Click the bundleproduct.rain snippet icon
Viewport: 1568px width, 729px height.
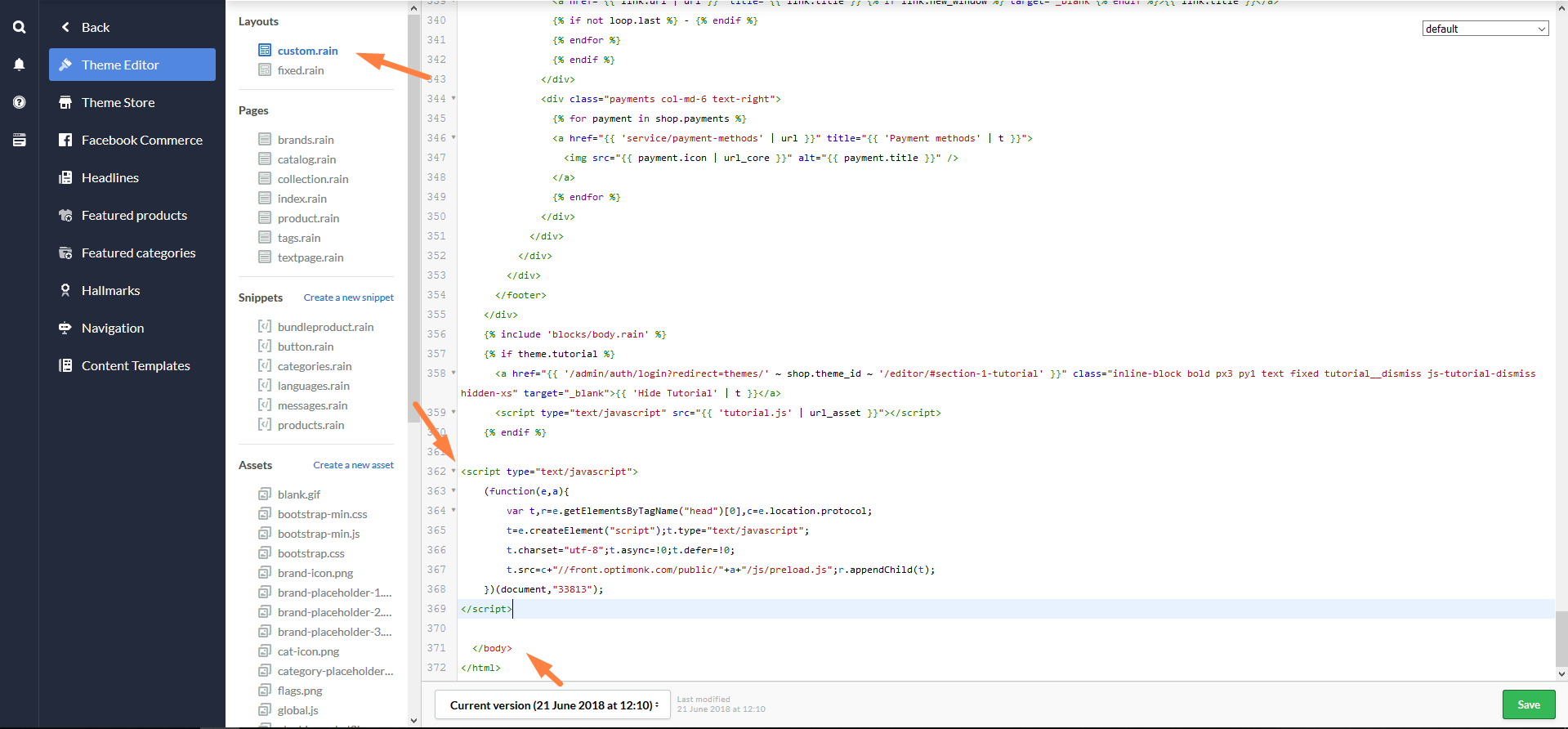265,326
